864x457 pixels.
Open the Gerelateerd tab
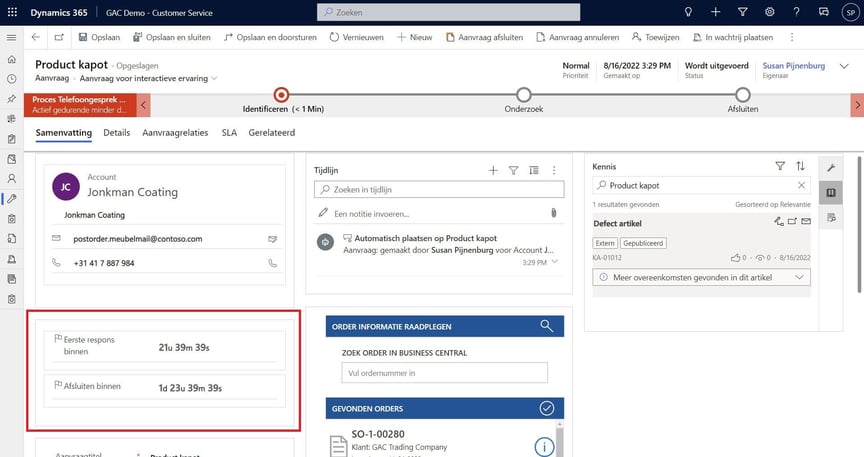(272, 133)
